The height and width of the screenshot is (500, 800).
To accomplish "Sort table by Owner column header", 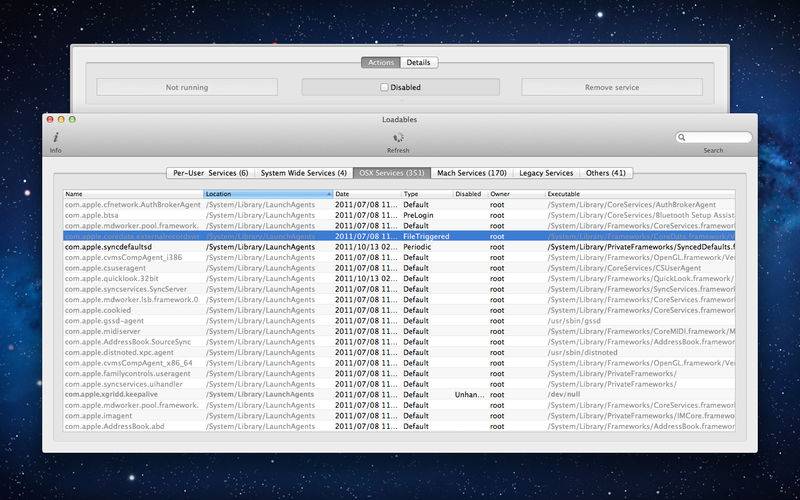I will [x=515, y=194].
